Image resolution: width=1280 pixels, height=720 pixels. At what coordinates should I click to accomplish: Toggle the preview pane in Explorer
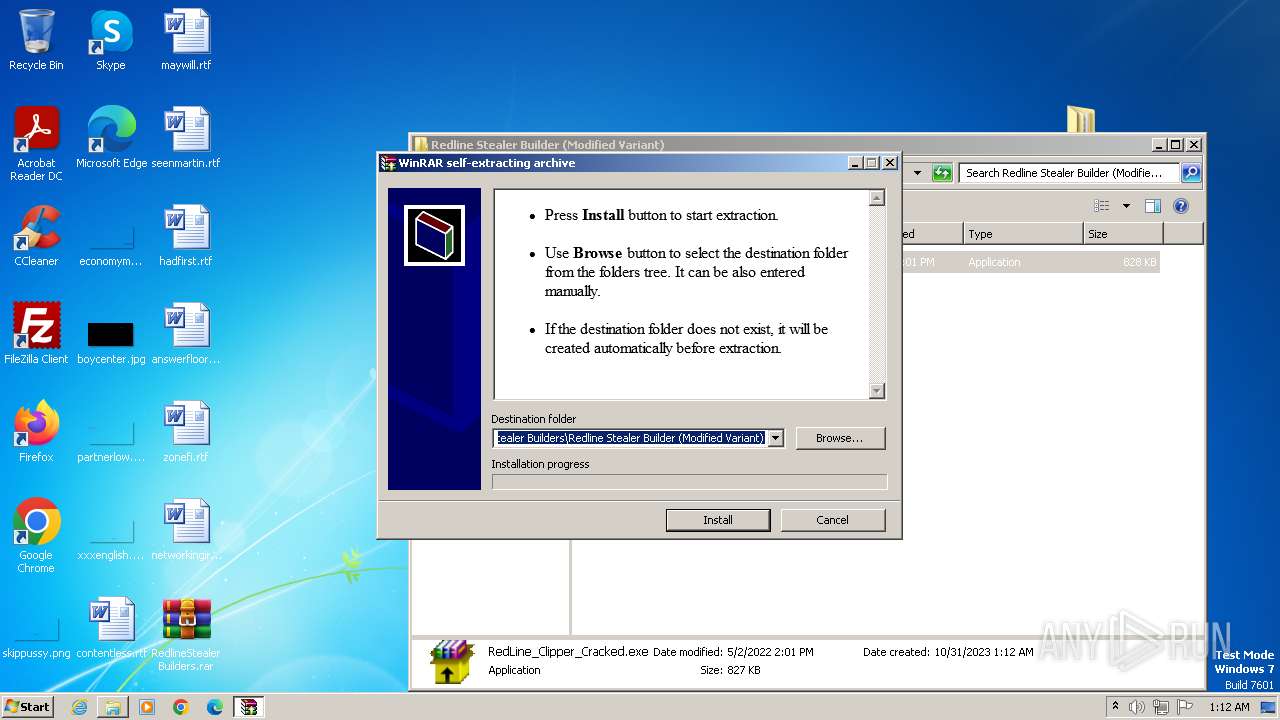pyautogui.click(x=1153, y=206)
